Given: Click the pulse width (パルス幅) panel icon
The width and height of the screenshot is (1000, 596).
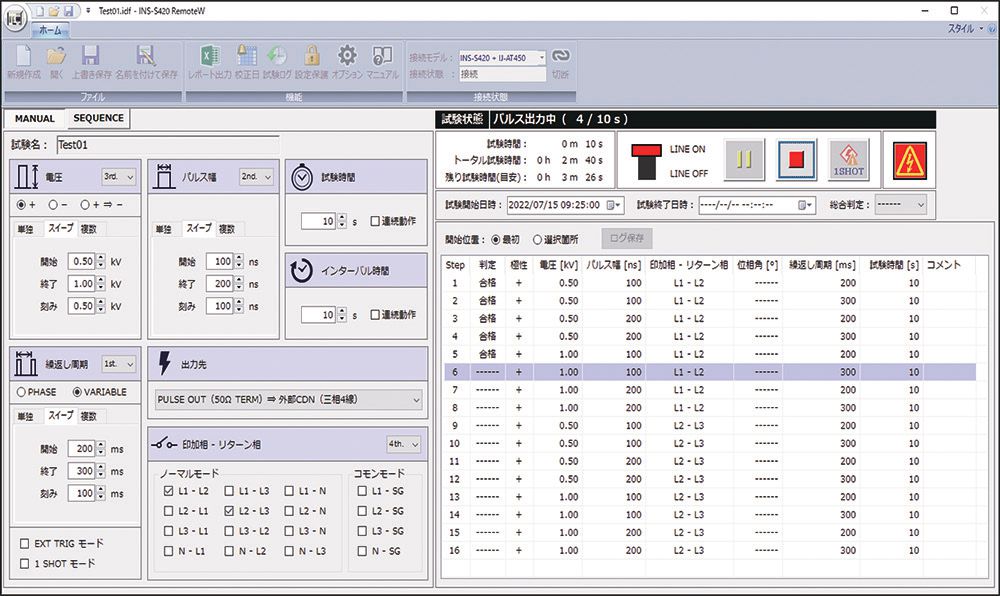Looking at the screenshot, I should (x=164, y=177).
